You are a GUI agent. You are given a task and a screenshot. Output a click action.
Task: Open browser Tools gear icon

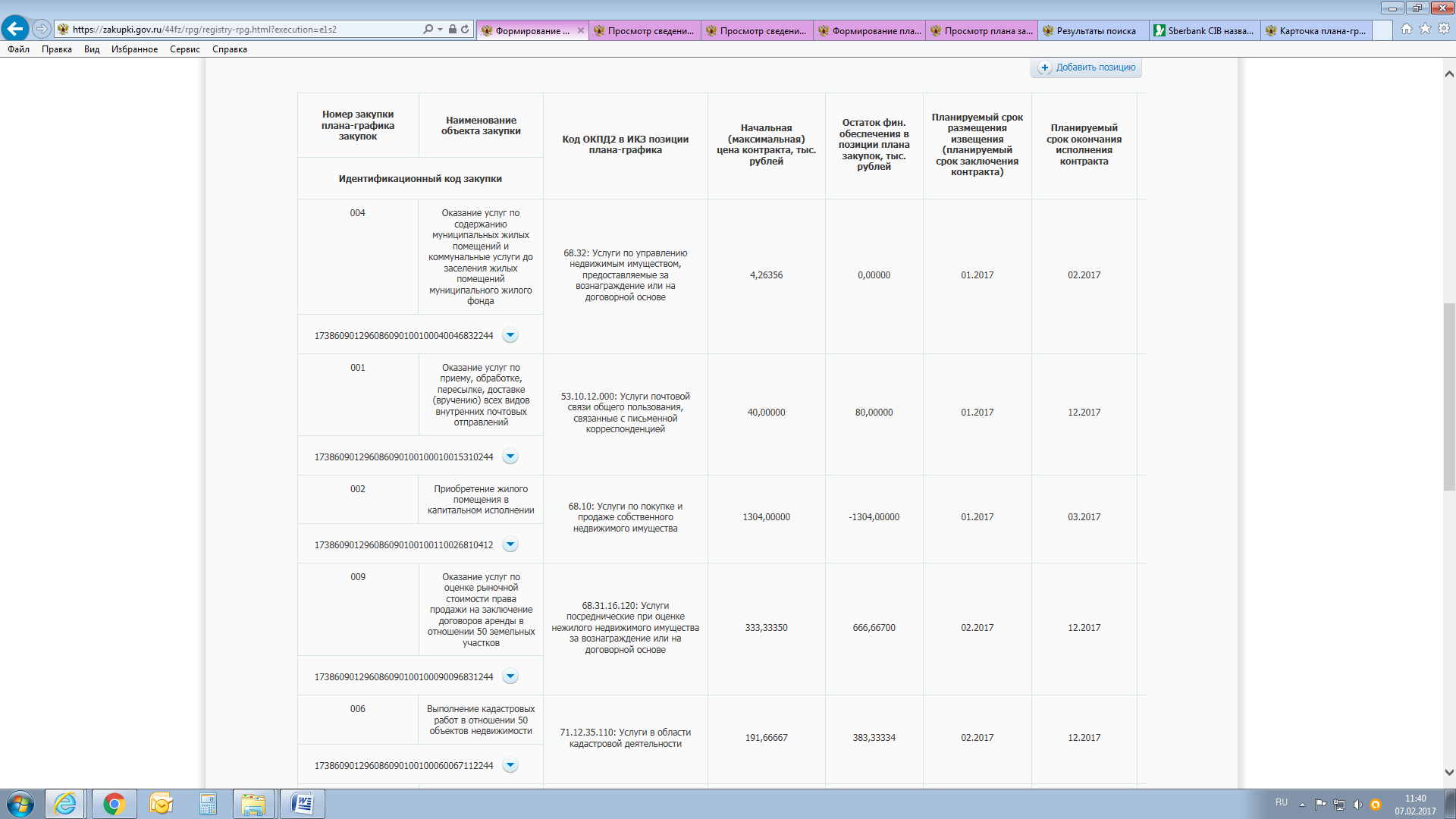tap(1444, 29)
